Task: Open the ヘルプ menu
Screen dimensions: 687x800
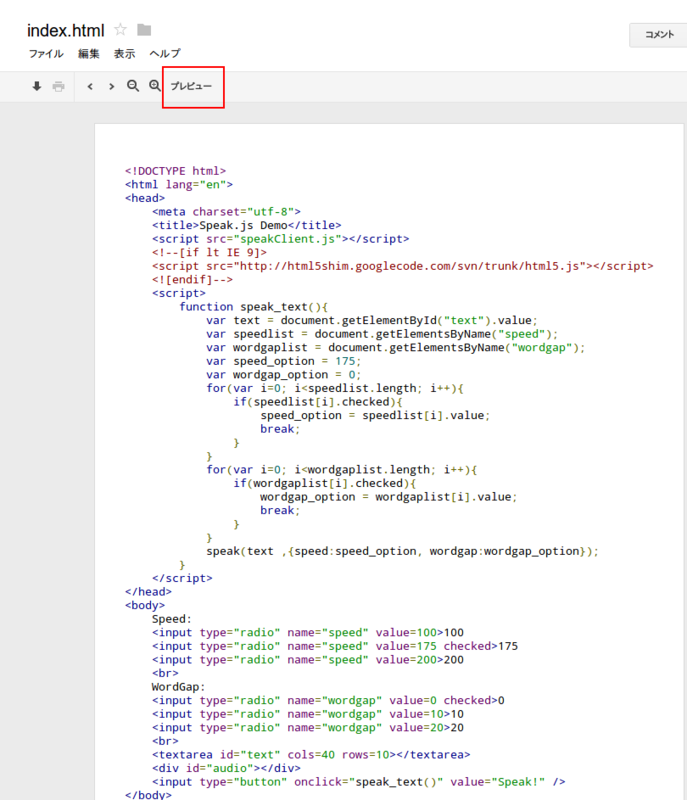Action: (x=165, y=54)
